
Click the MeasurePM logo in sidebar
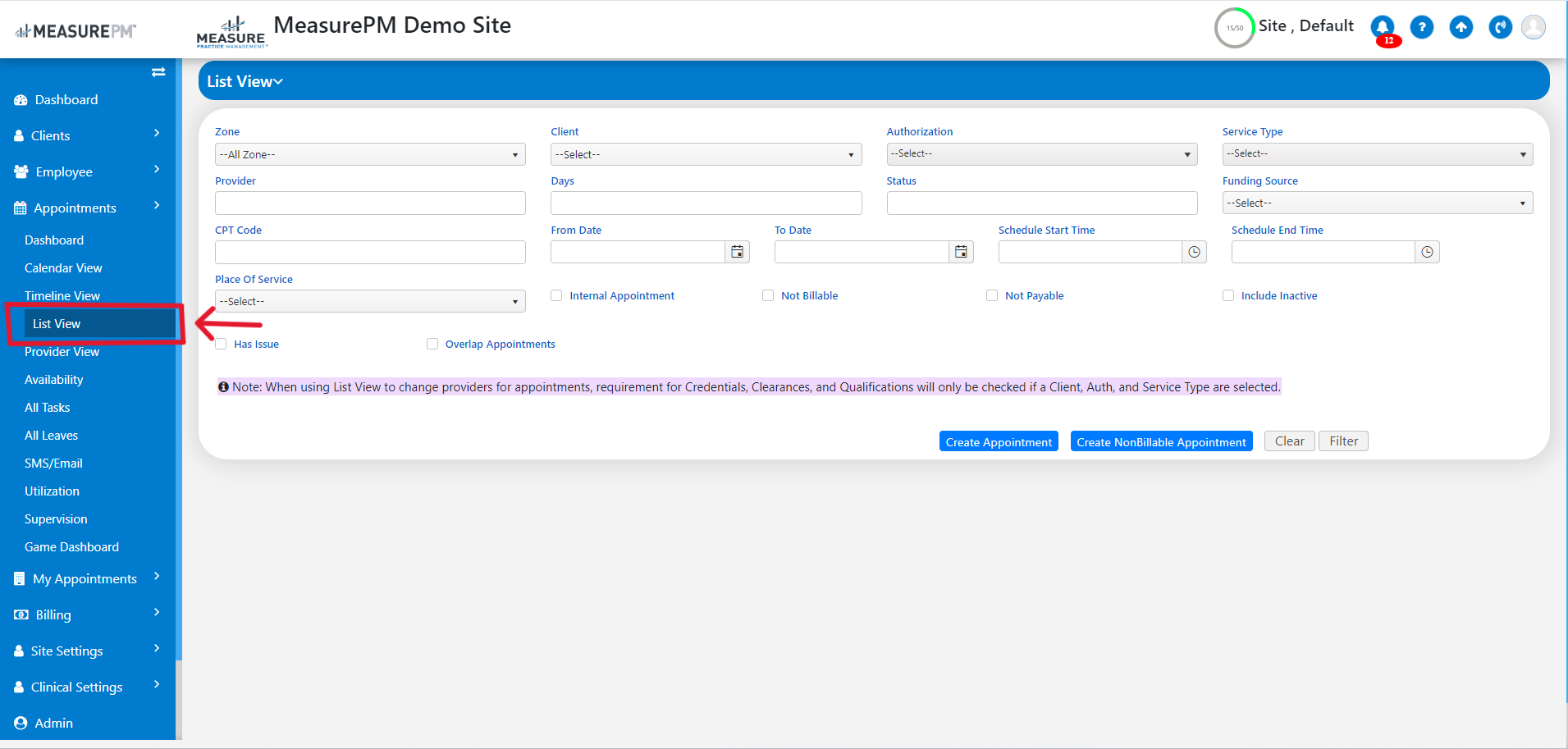75,31
